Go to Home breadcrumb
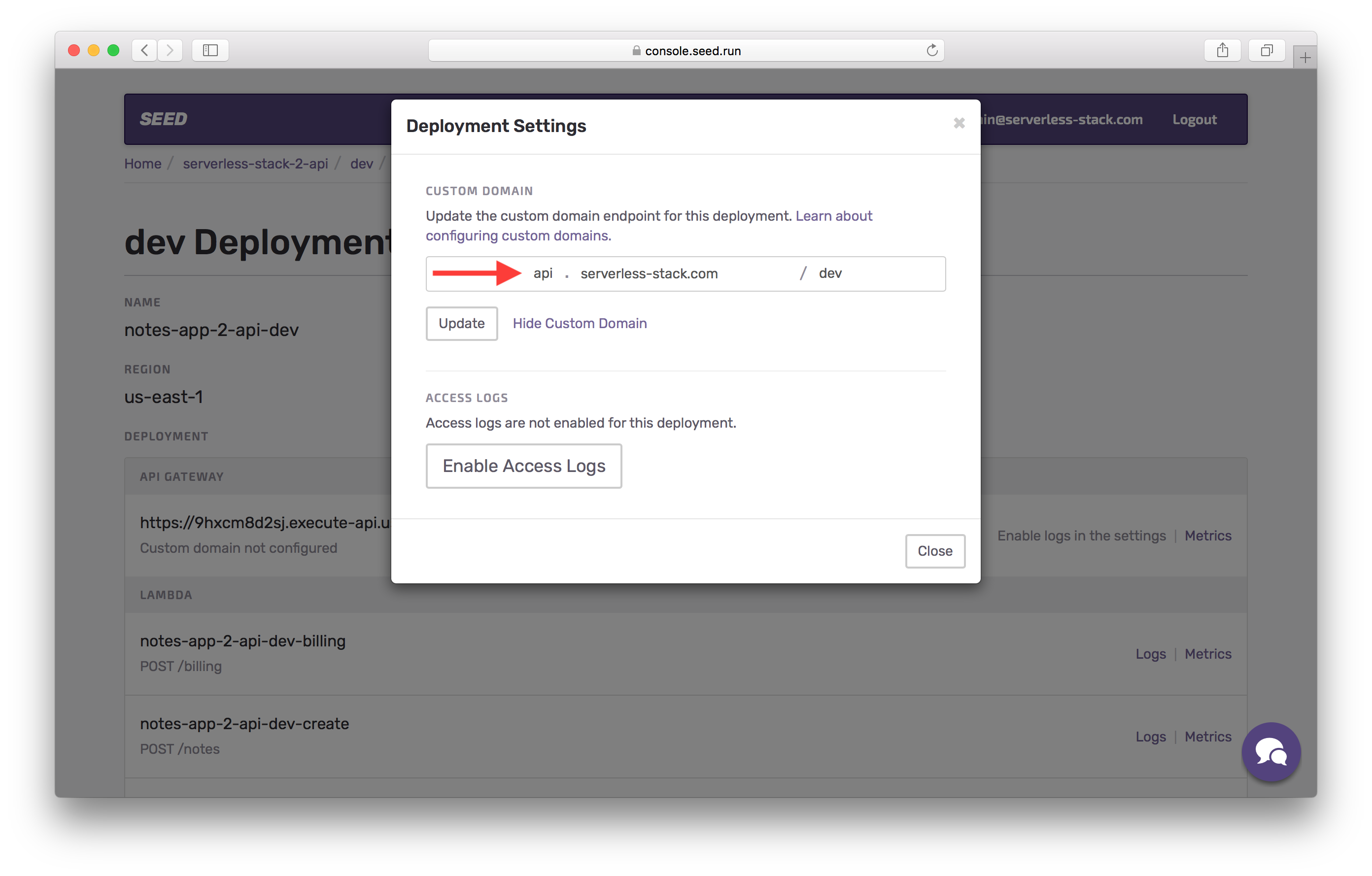 tap(142, 164)
